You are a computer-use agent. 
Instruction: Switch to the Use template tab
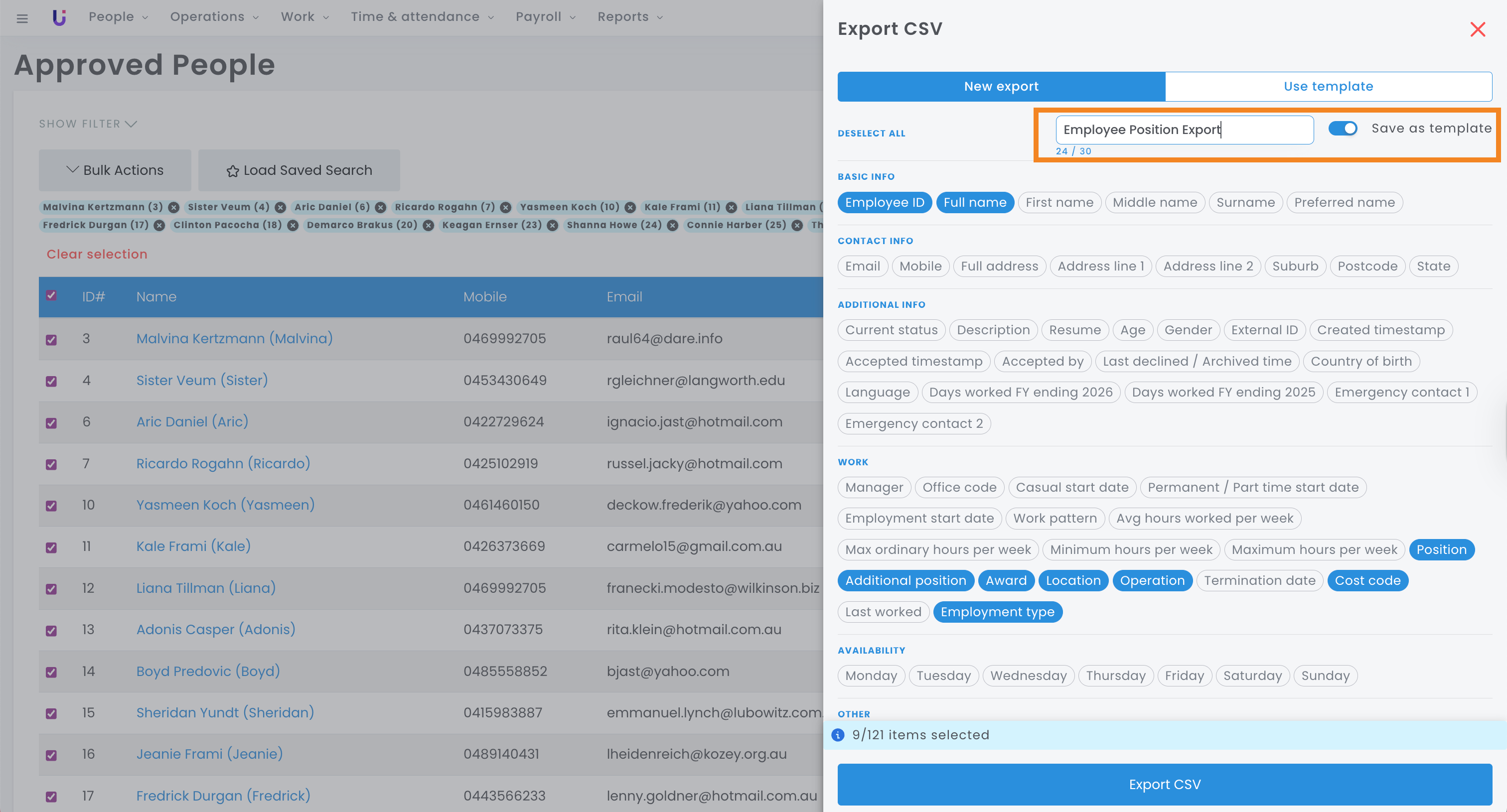(1328, 87)
